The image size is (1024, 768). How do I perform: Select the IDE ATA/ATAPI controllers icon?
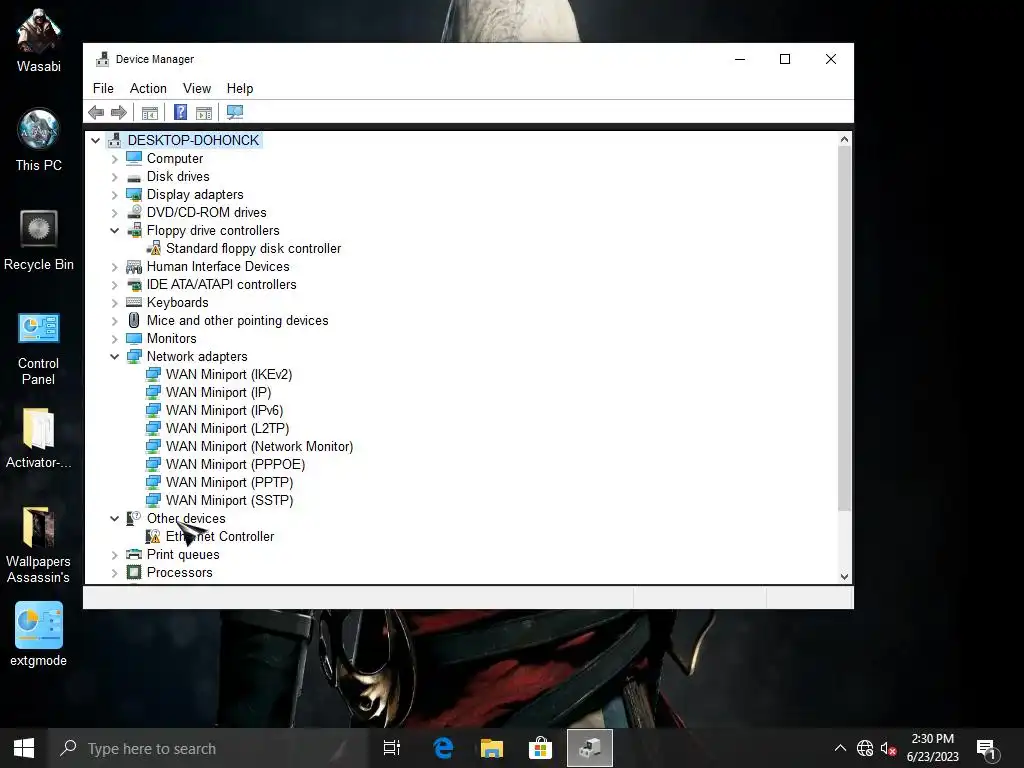click(x=134, y=285)
